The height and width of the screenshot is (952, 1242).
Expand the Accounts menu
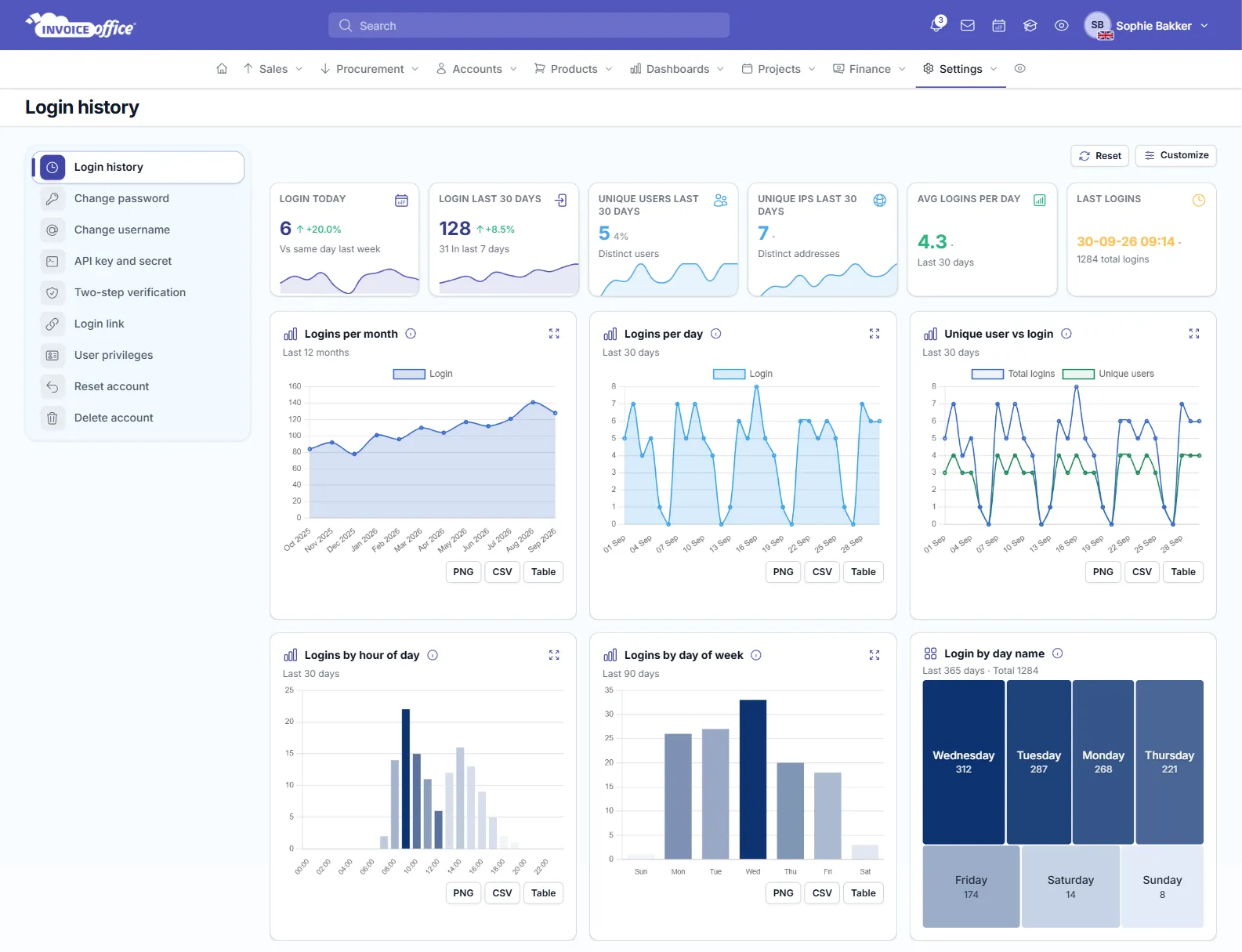tap(476, 69)
